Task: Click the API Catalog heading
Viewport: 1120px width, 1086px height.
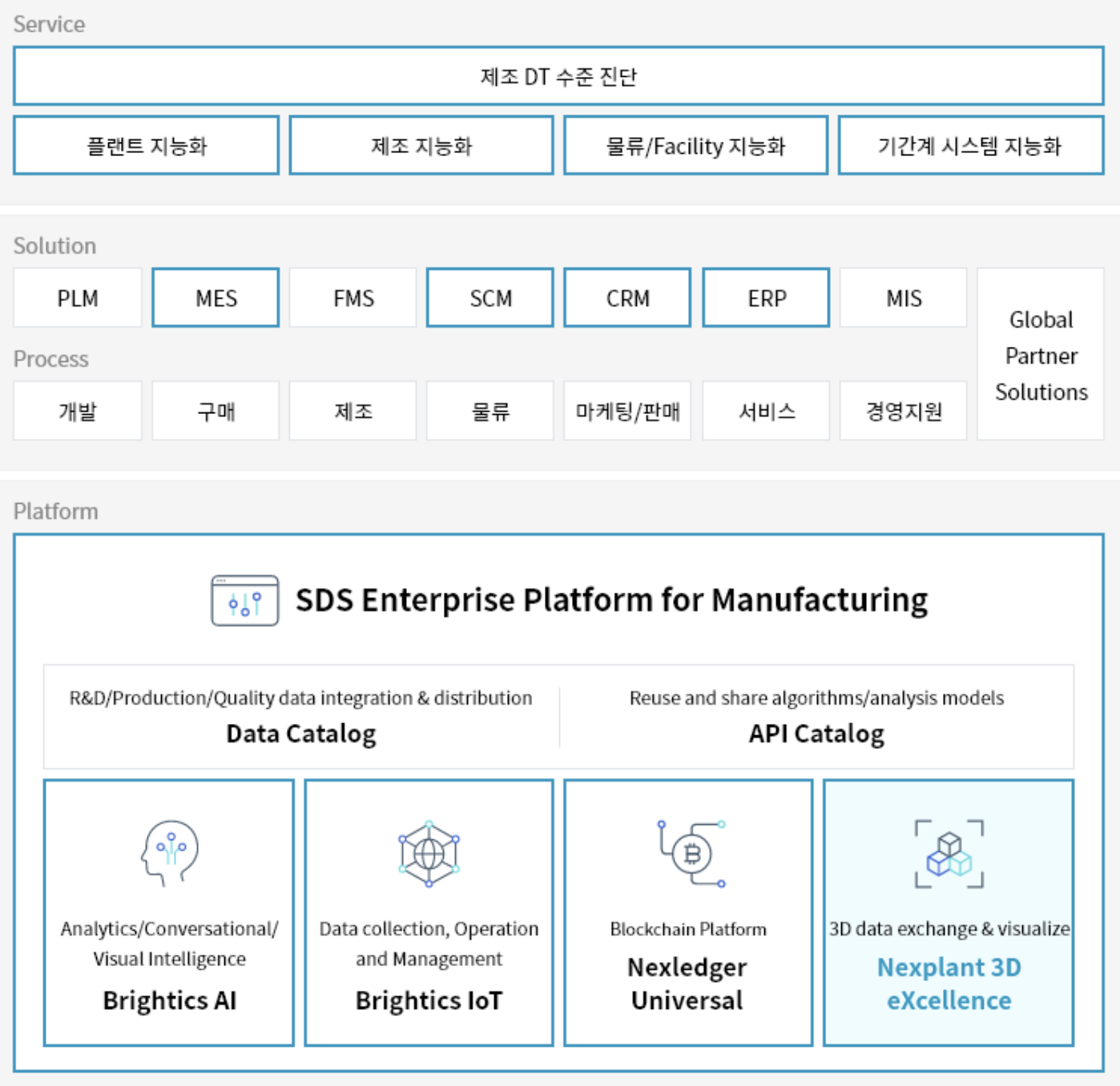Action: (x=816, y=734)
